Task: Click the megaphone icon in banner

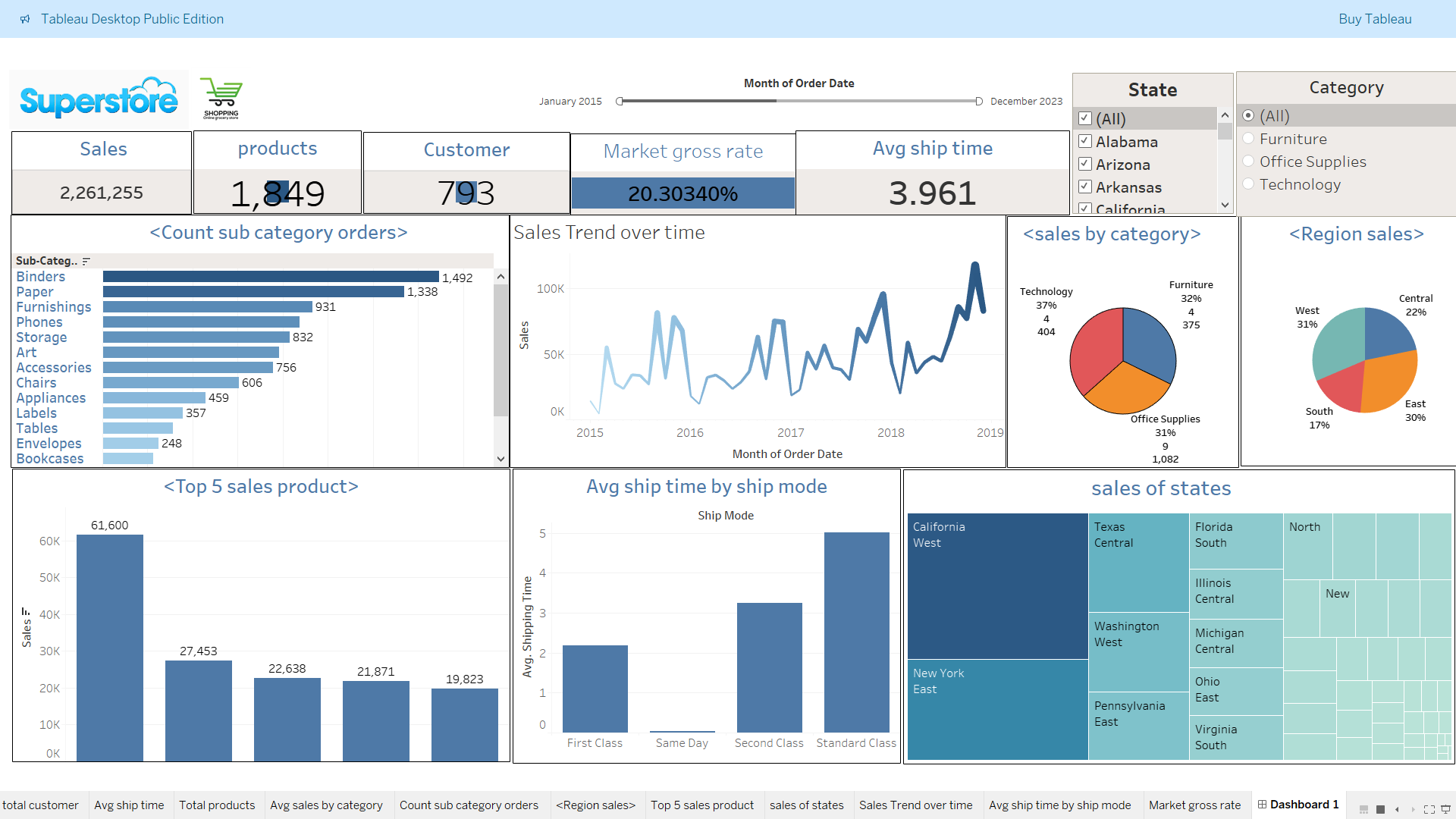Action: (x=25, y=19)
